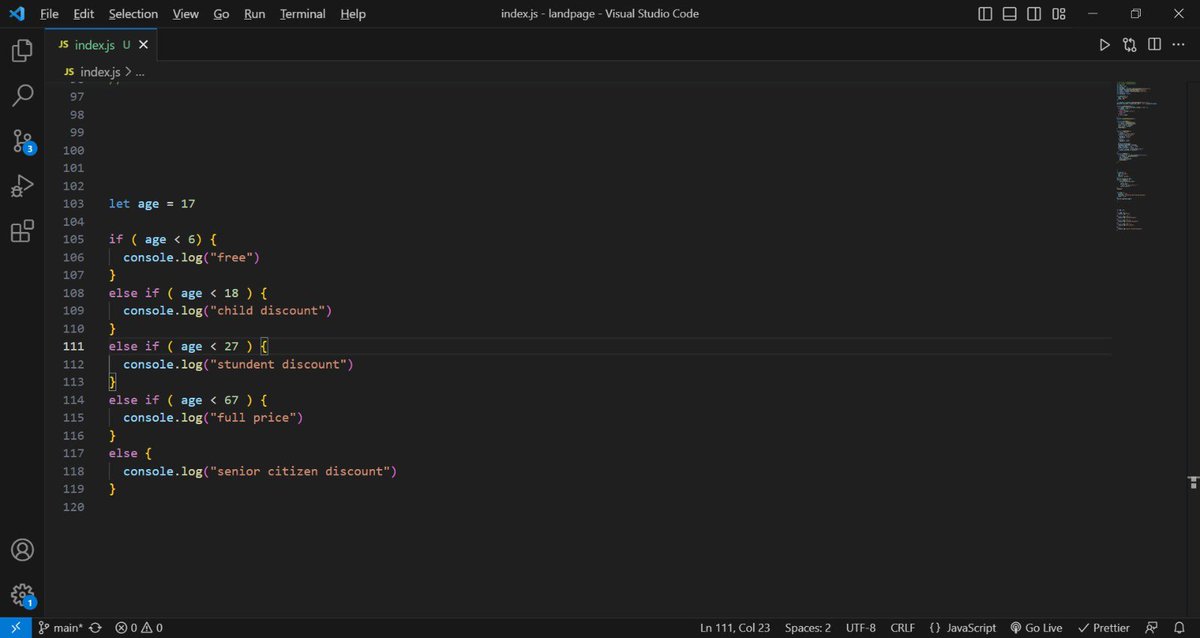Click 'age < 67' condition on line 114

pos(209,400)
